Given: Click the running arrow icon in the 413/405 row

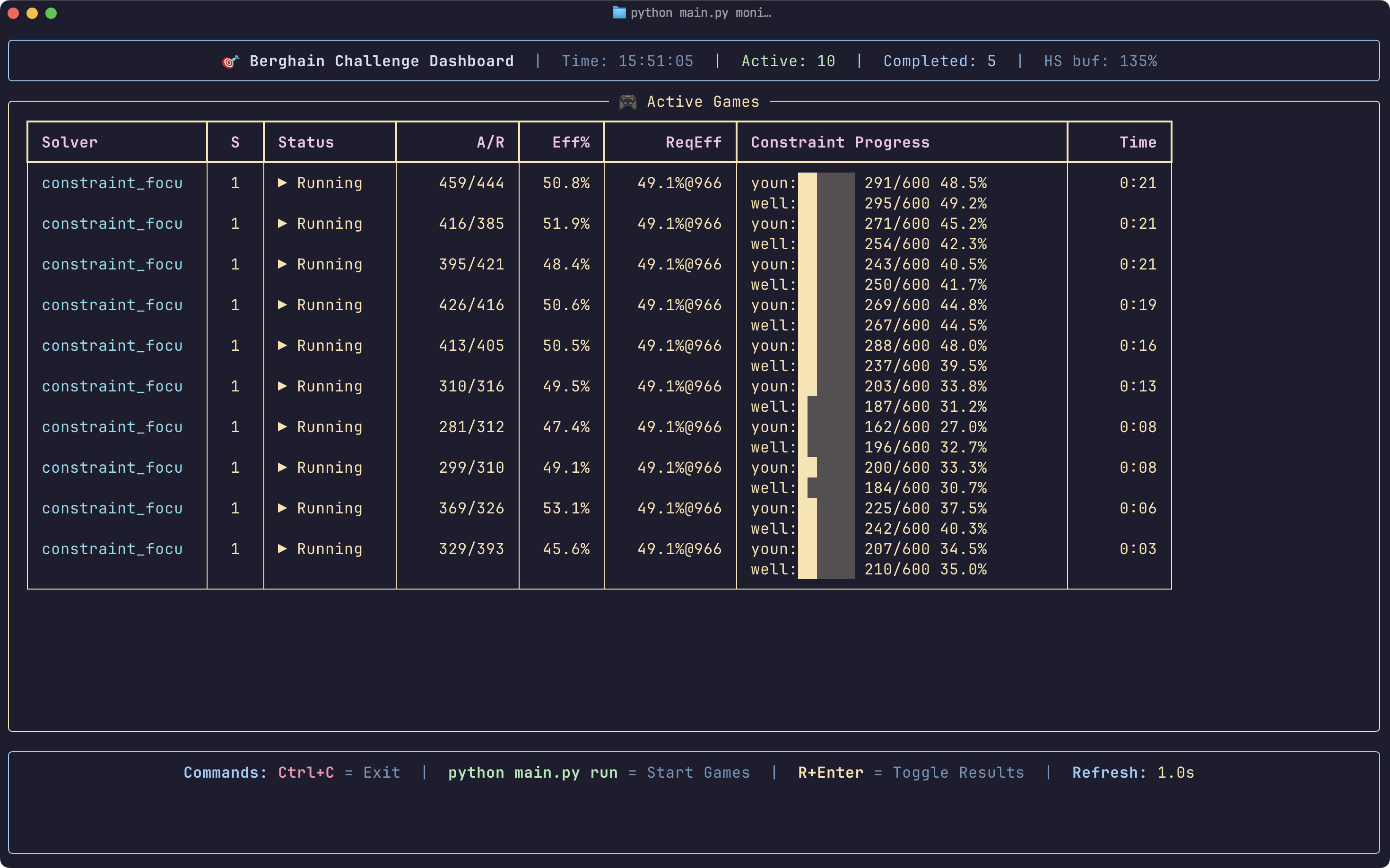Looking at the screenshot, I should click(282, 346).
